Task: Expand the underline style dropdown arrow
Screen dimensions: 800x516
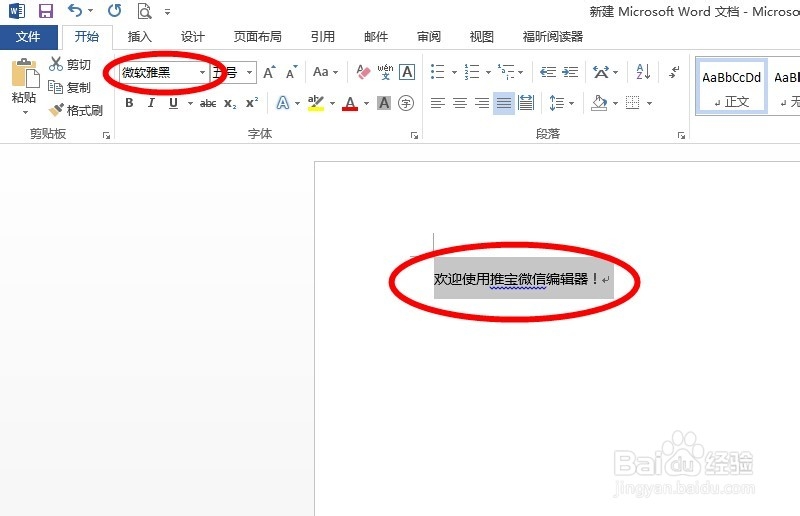Action: click(x=190, y=104)
